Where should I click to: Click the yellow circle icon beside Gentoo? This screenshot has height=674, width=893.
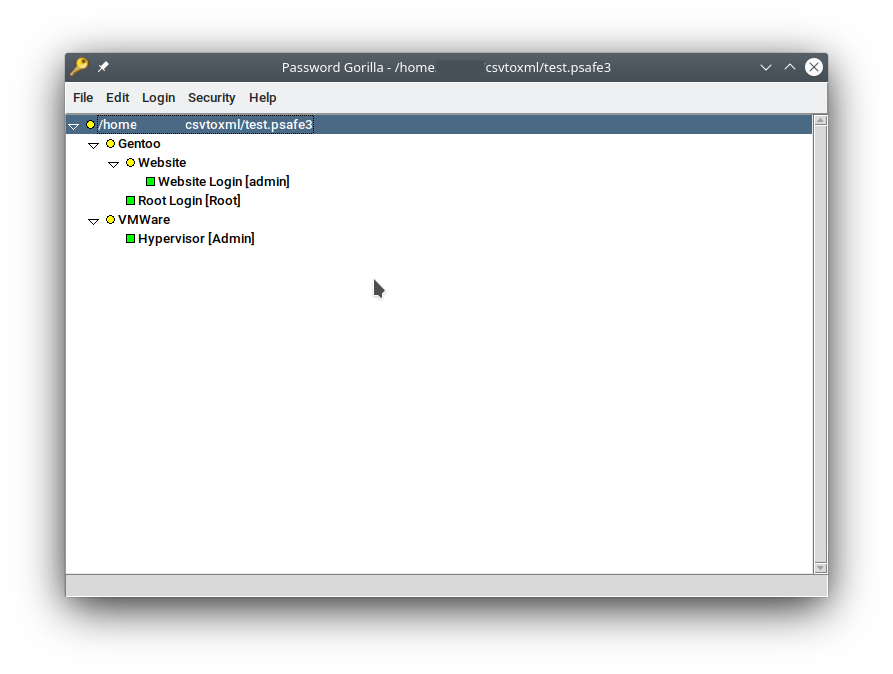110,144
